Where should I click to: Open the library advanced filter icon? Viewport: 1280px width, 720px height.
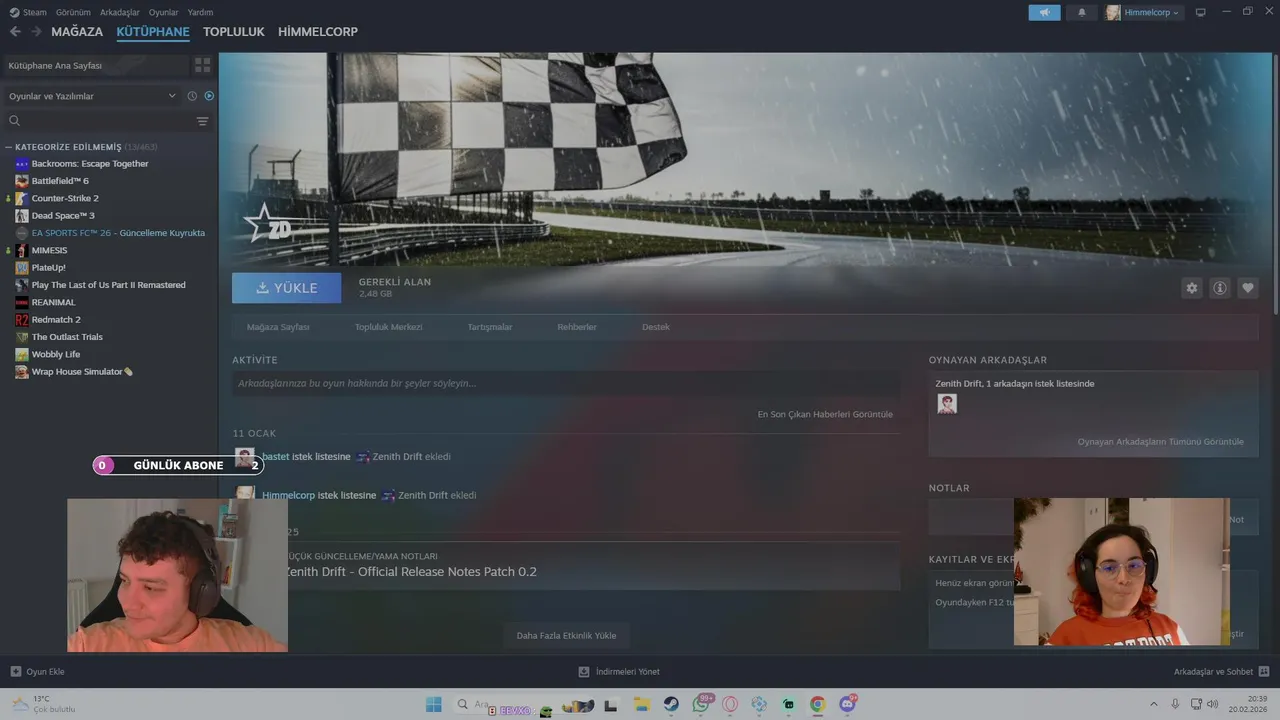pyautogui.click(x=203, y=121)
